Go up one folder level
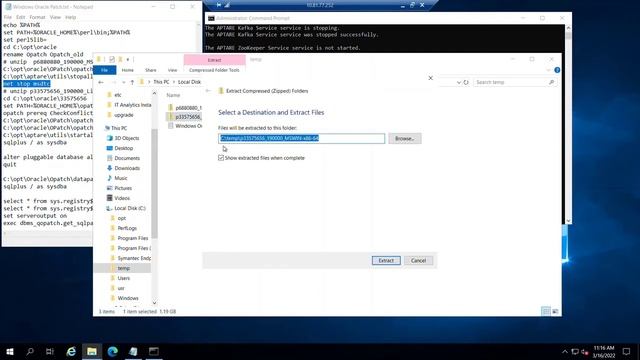Image resolution: width=640 pixels, height=360 pixels. pos(132,82)
